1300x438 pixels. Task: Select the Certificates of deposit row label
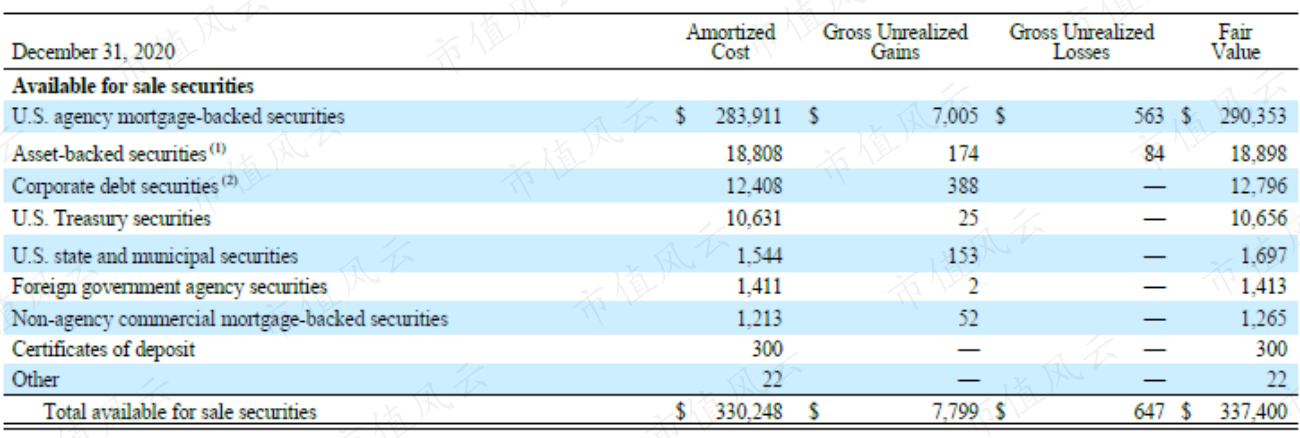103,350
